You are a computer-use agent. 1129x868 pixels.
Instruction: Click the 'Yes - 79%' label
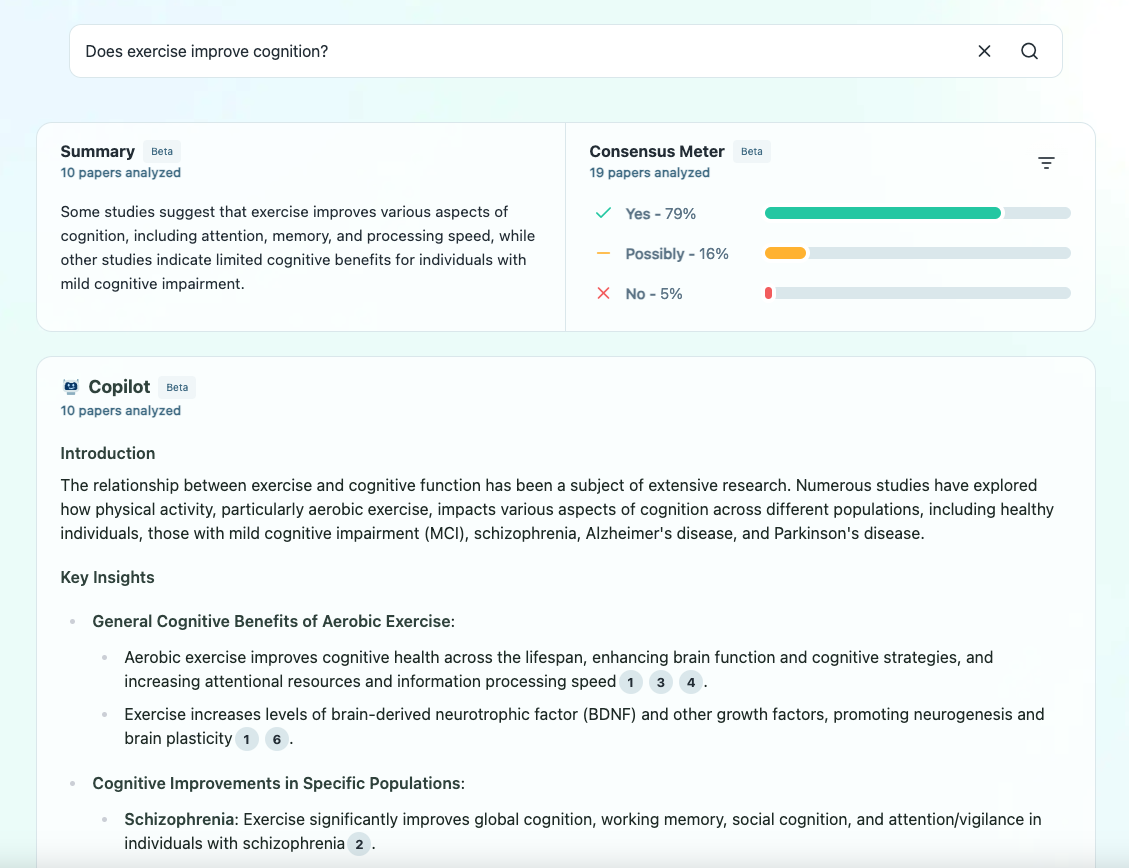click(x=660, y=214)
